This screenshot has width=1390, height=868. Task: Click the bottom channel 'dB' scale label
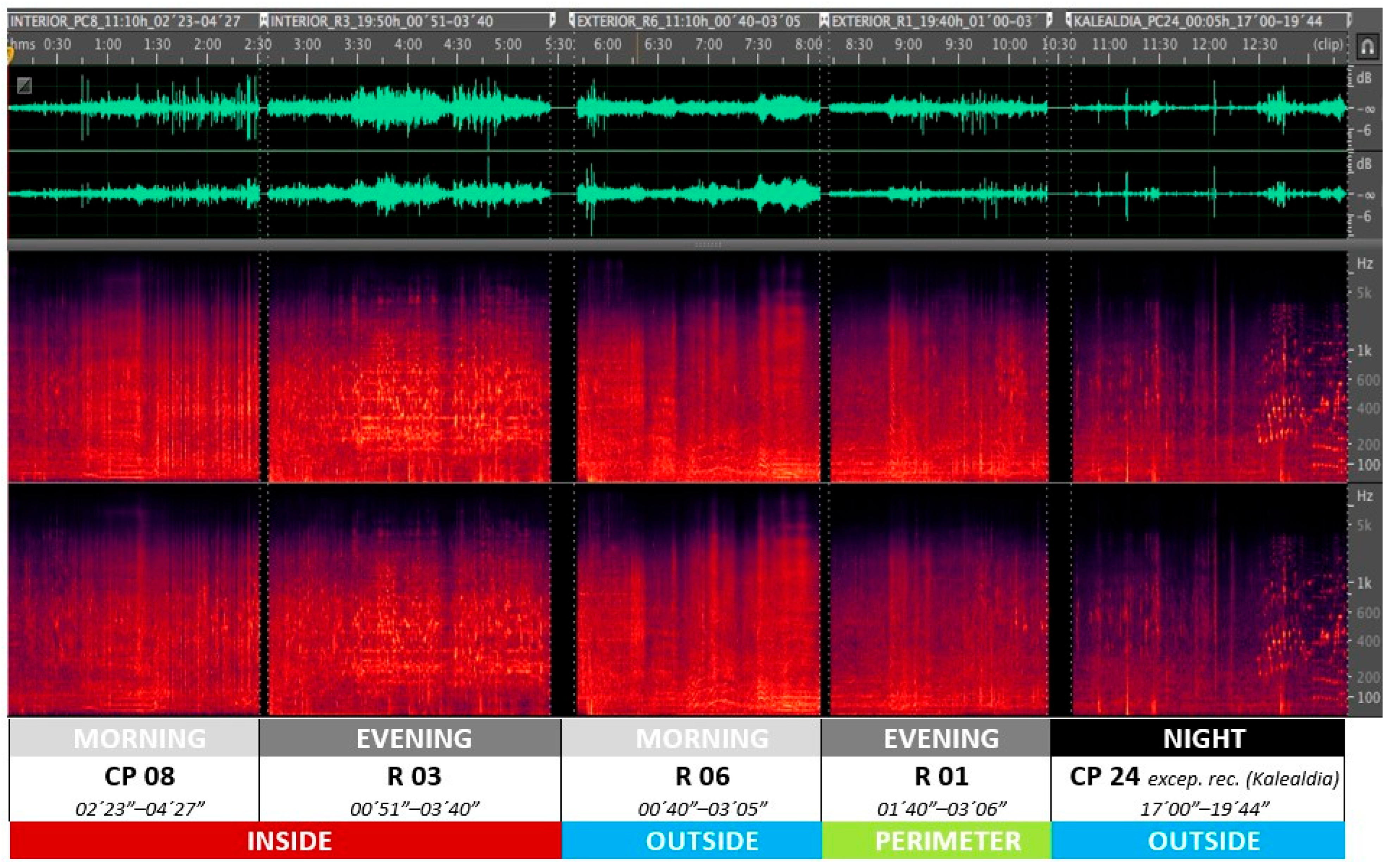point(1364,164)
